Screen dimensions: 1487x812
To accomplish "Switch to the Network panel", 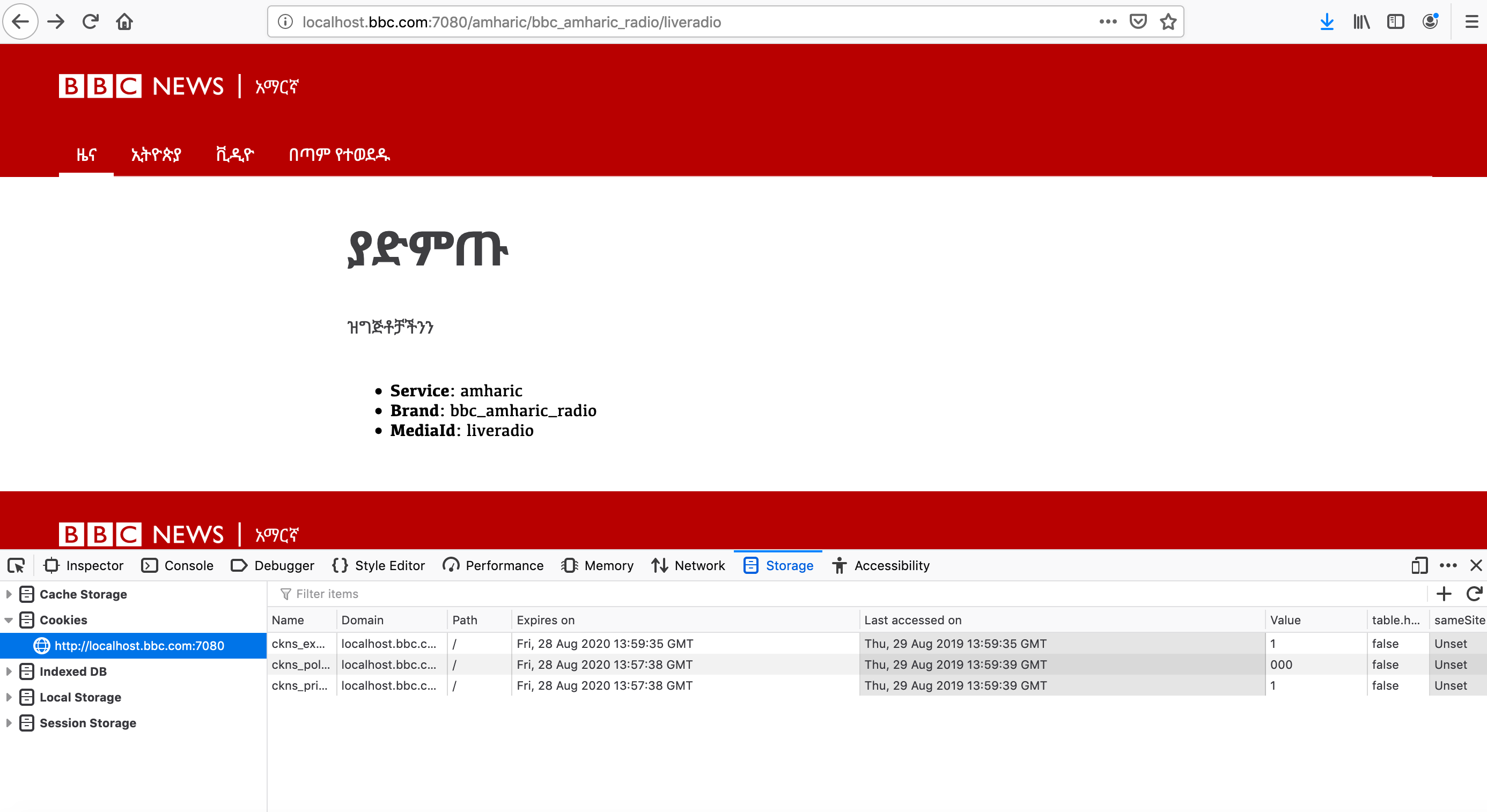I will click(x=689, y=566).
